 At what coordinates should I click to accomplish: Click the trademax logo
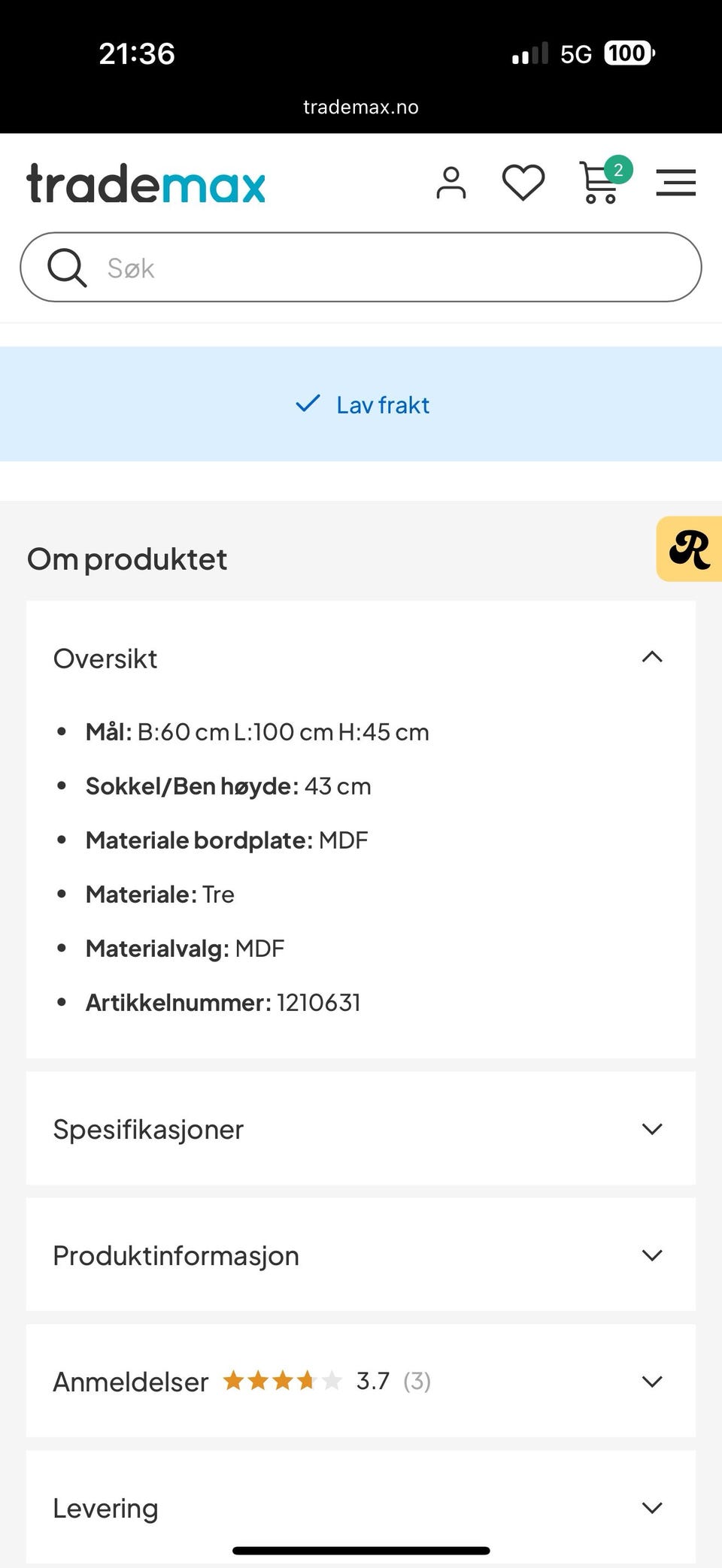click(x=146, y=183)
